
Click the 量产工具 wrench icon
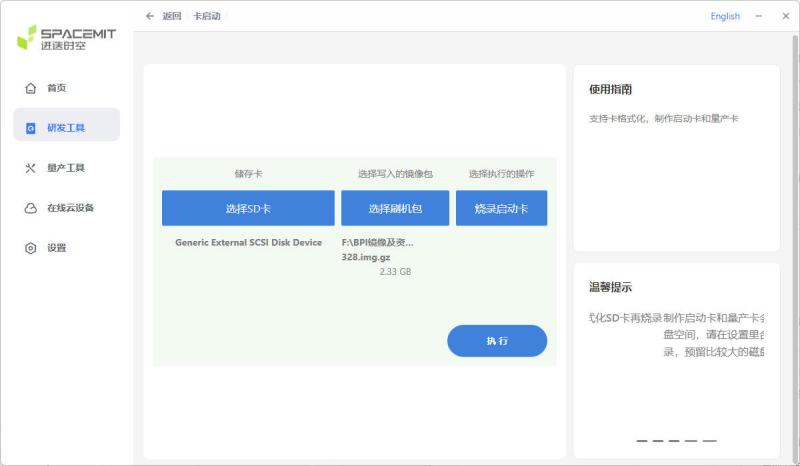[31, 168]
